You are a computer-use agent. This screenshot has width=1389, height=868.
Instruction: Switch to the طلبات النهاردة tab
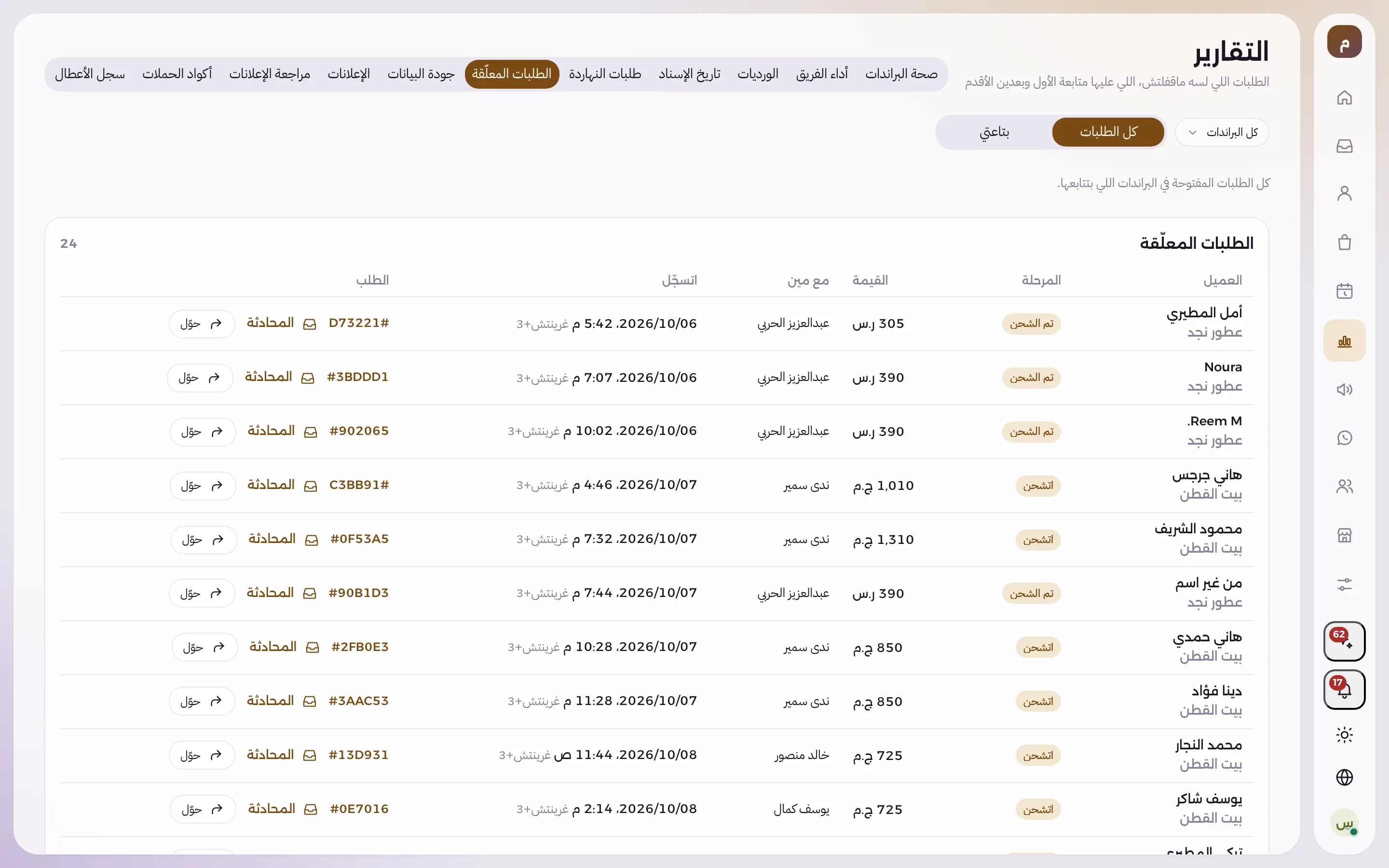[x=605, y=74]
